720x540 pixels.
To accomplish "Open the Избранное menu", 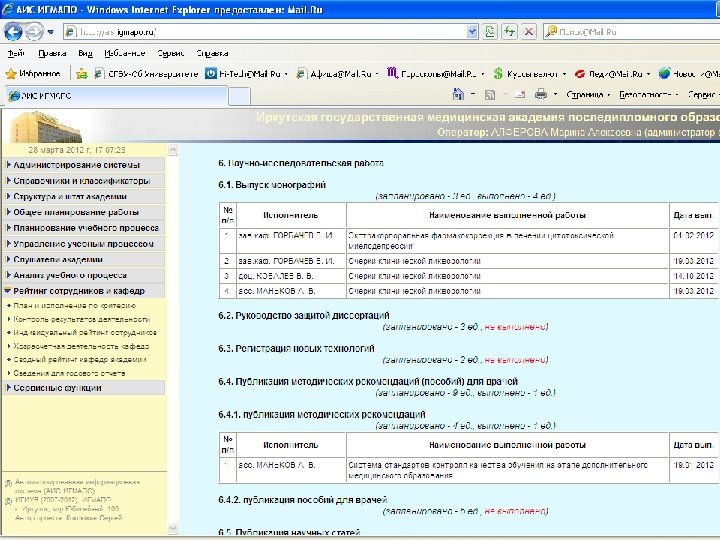I will coord(124,53).
